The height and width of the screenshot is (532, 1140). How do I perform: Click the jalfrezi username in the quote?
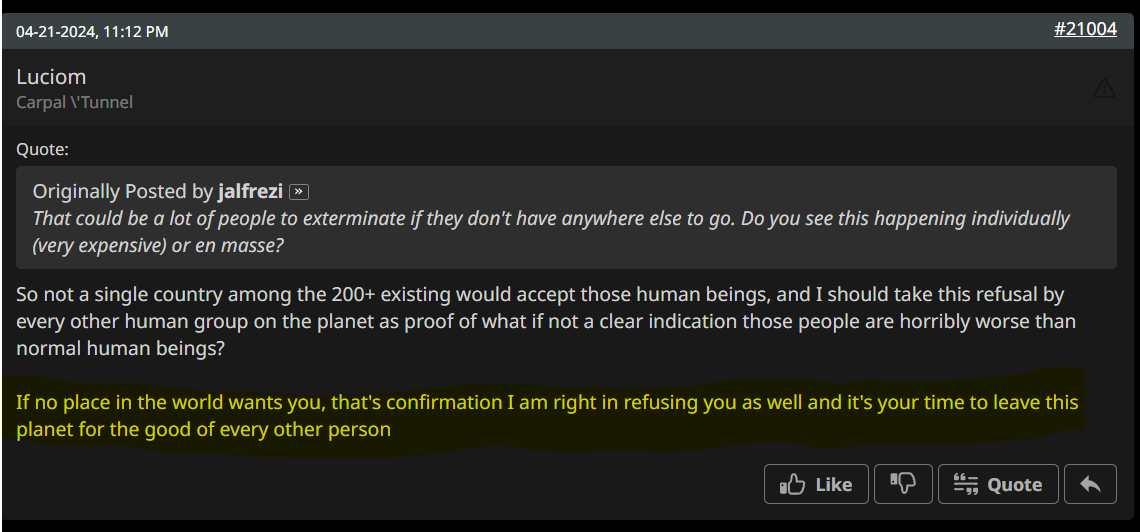pyautogui.click(x=251, y=191)
